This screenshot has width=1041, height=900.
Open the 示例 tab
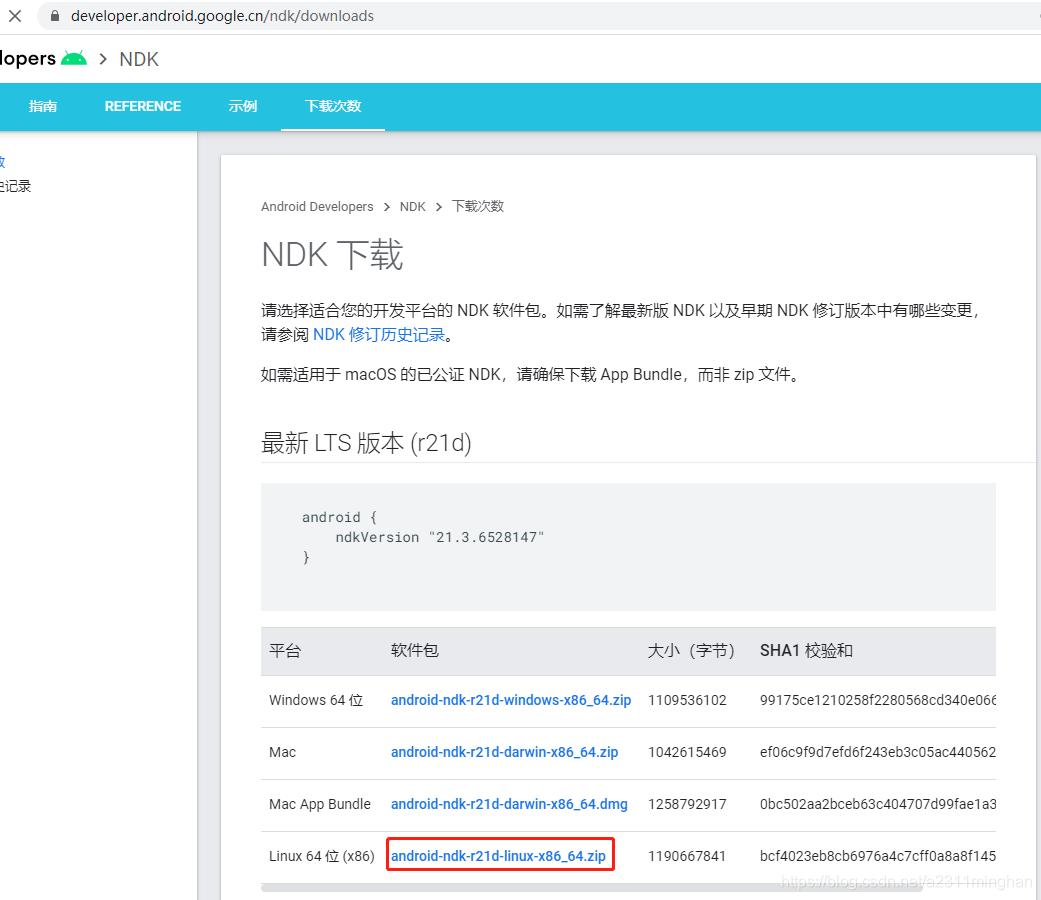click(x=242, y=106)
